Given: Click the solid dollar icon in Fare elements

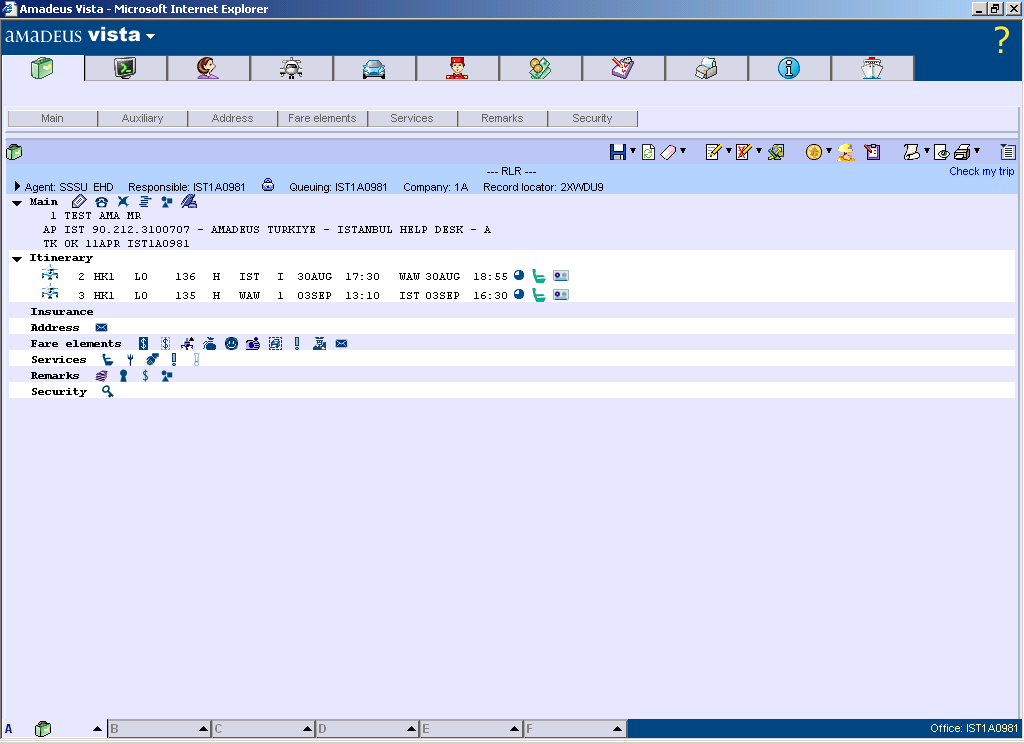Looking at the screenshot, I should pos(144,344).
